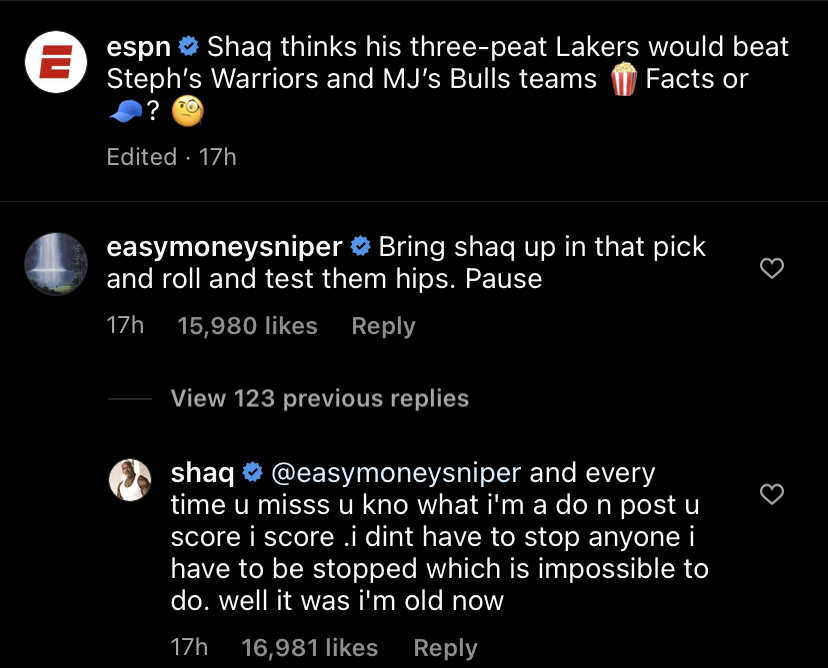View the 16,981 likes on shaq's comment
The width and height of the screenshot is (828, 668).
tap(309, 647)
